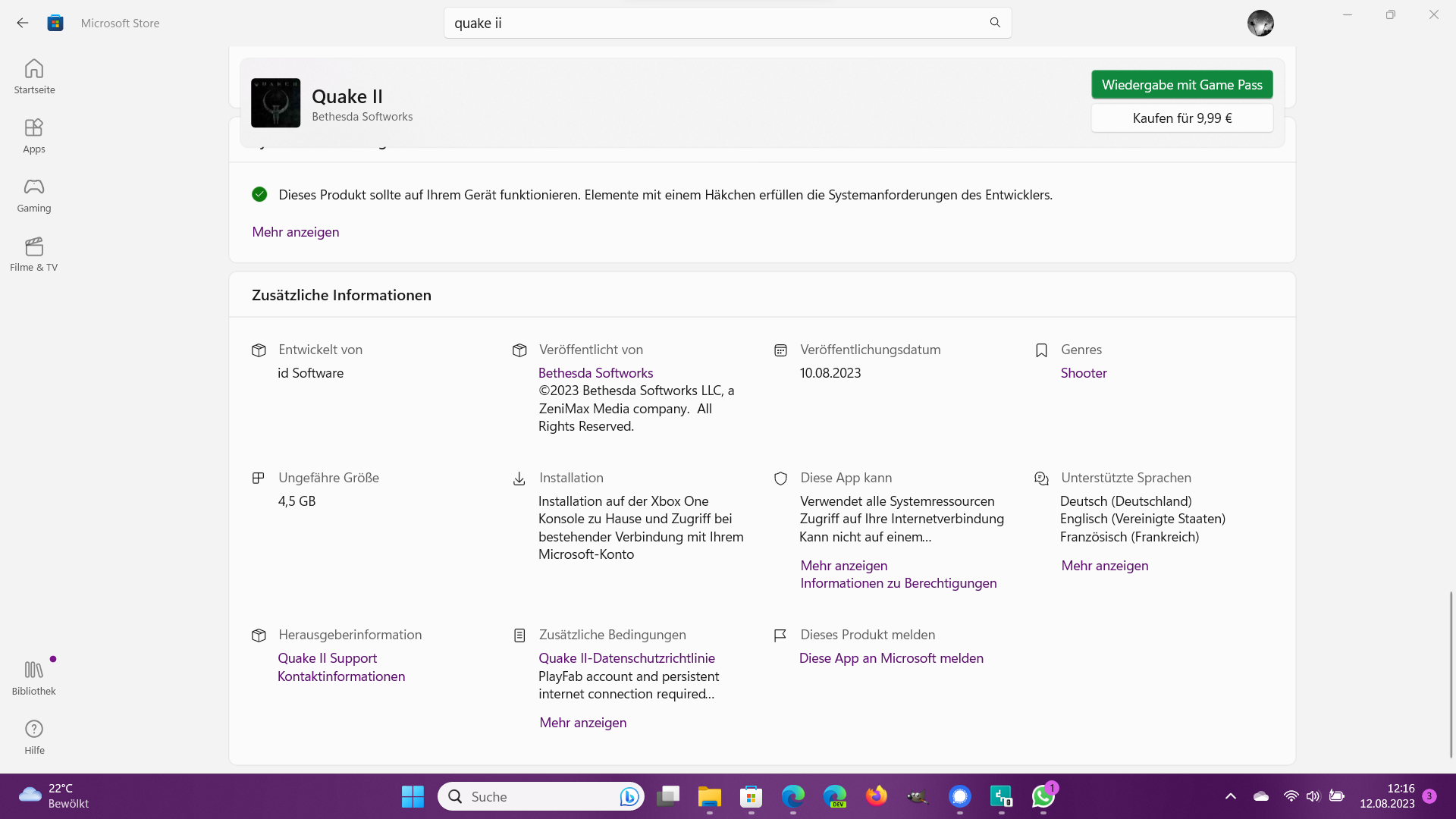Open WhatsApp from the taskbar

[x=1043, y=796]
